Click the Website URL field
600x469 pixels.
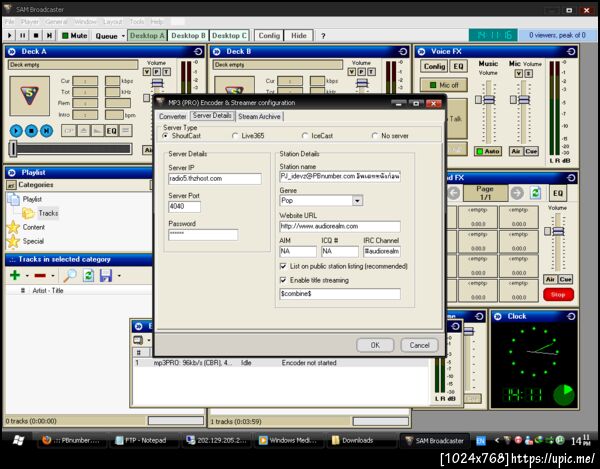click(340, 226)
